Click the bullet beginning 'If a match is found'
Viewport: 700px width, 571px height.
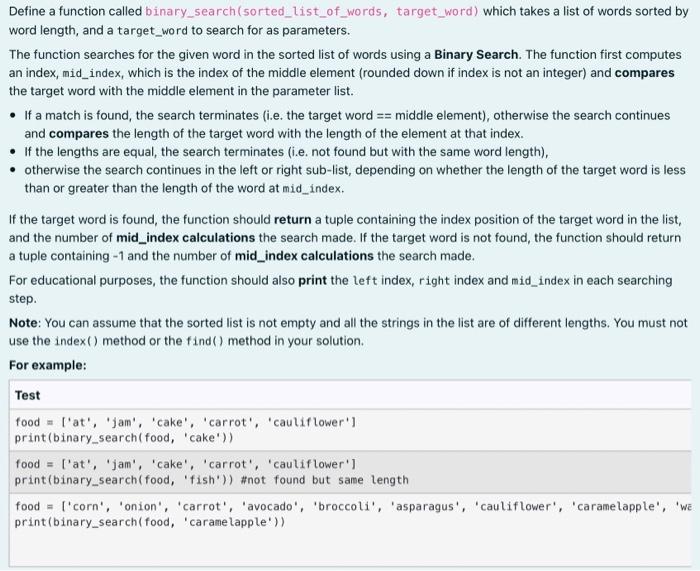coord(347,125)
